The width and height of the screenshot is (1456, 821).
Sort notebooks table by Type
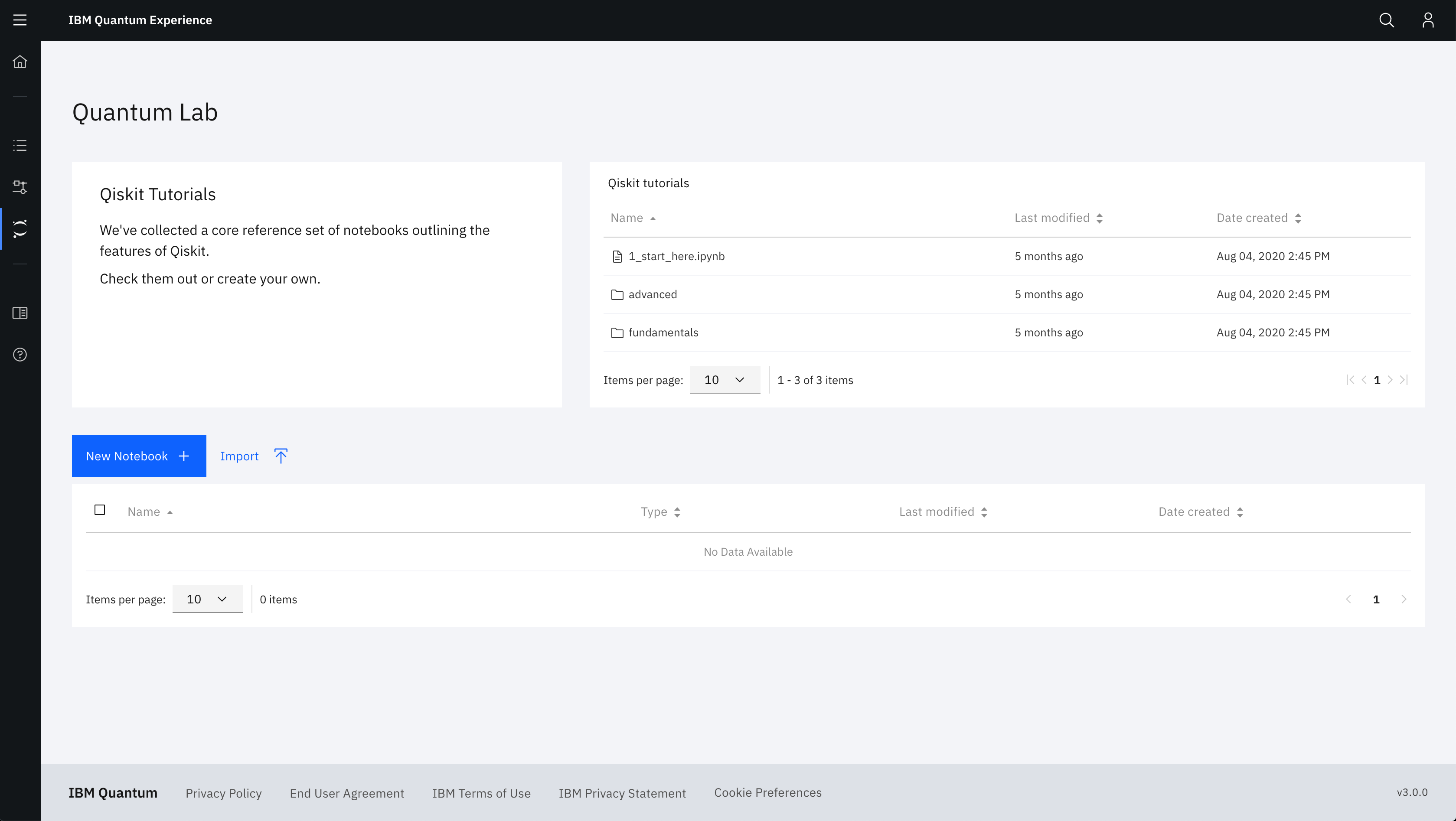[659, 512]
